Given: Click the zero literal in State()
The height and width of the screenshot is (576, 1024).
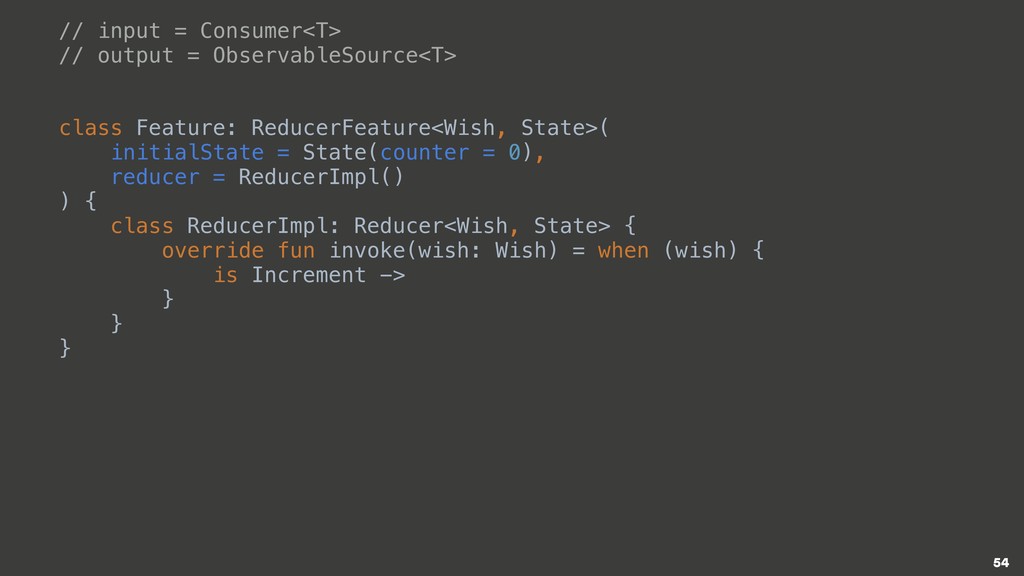Looking at the screenshot, I should coord(515,152).
